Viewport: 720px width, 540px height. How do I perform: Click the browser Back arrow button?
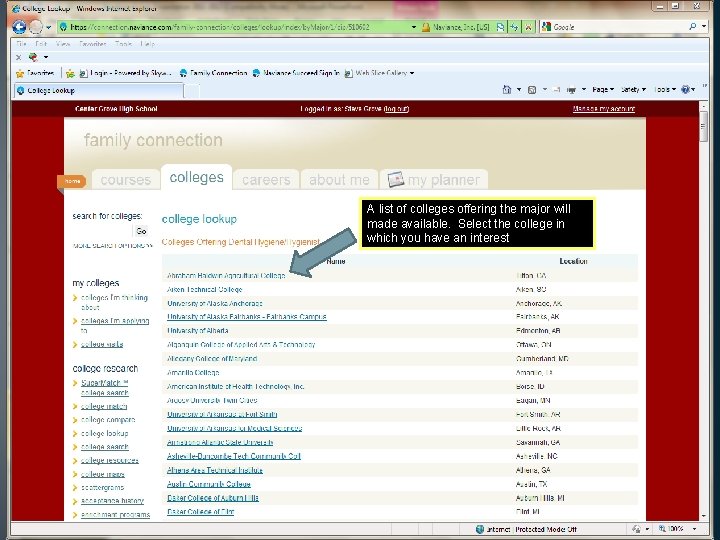pyautogui.click(x=19, y=27)
